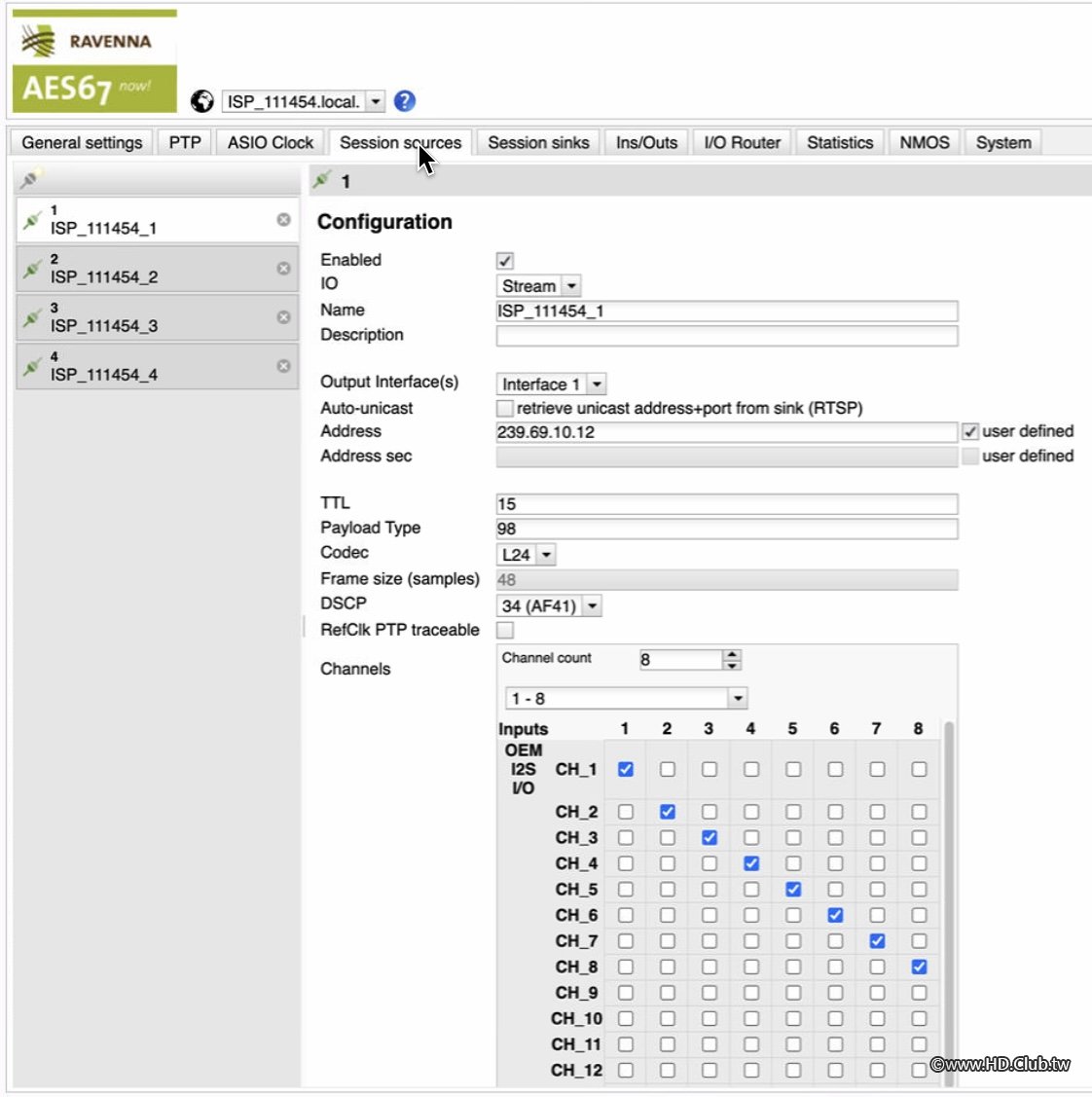
Task: Switch to General settings tab
Action: click(82, 143)
